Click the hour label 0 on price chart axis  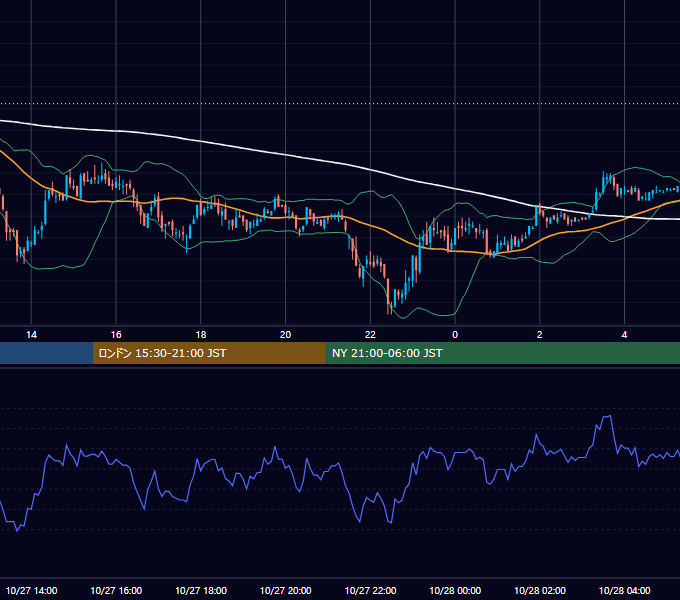(455, 335)
